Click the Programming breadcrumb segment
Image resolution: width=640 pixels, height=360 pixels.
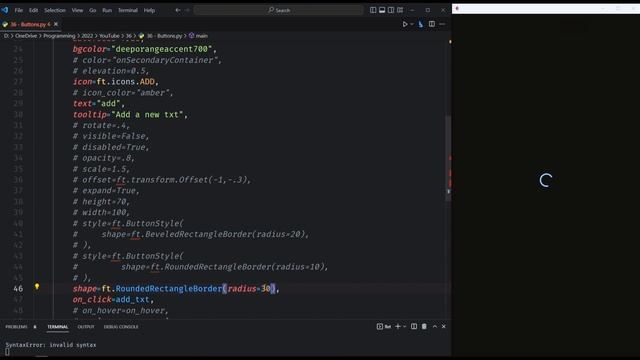click(x=59, y=36)
